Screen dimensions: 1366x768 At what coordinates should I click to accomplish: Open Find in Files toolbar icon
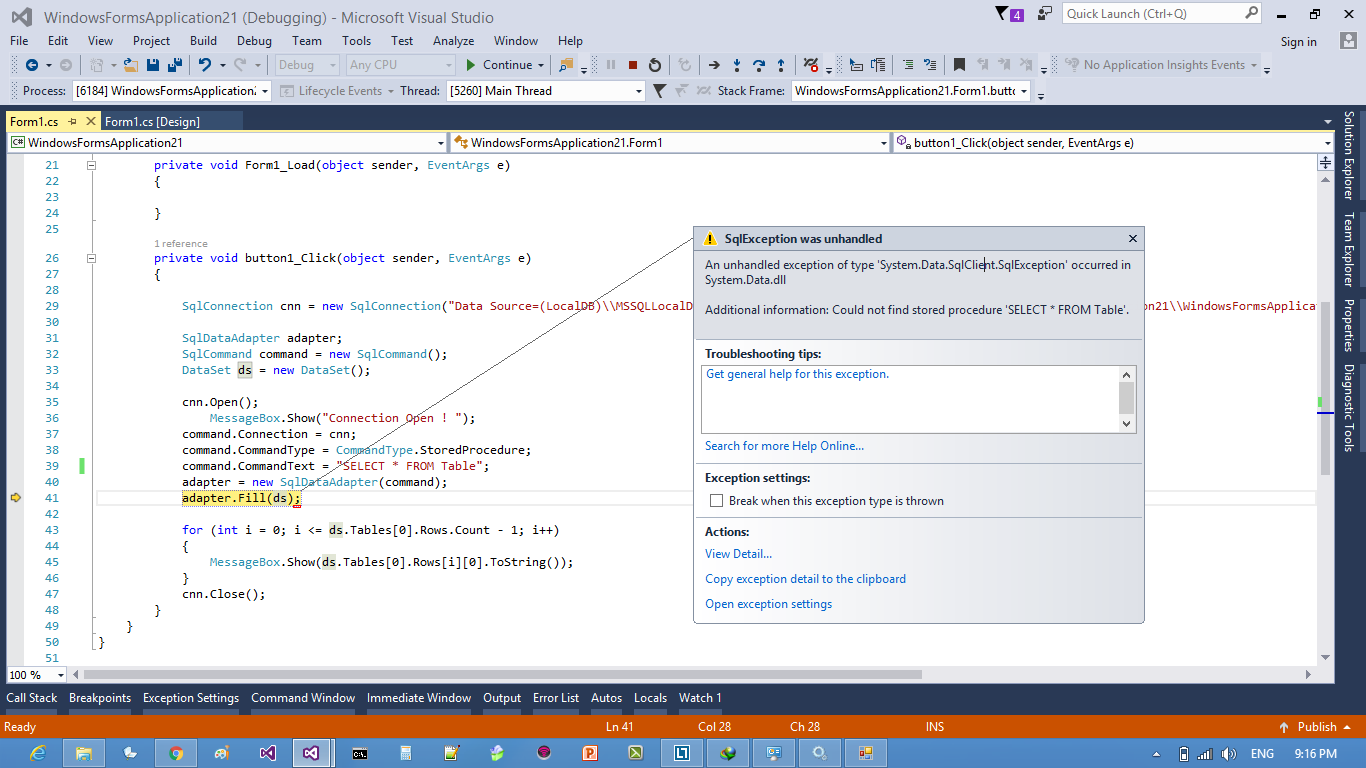pos(567,65)
